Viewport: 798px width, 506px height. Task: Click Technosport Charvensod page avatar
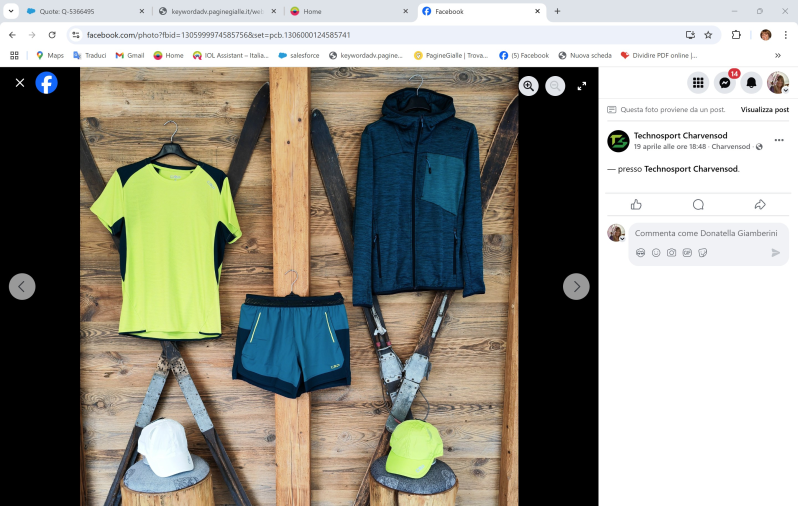[618, 141]
